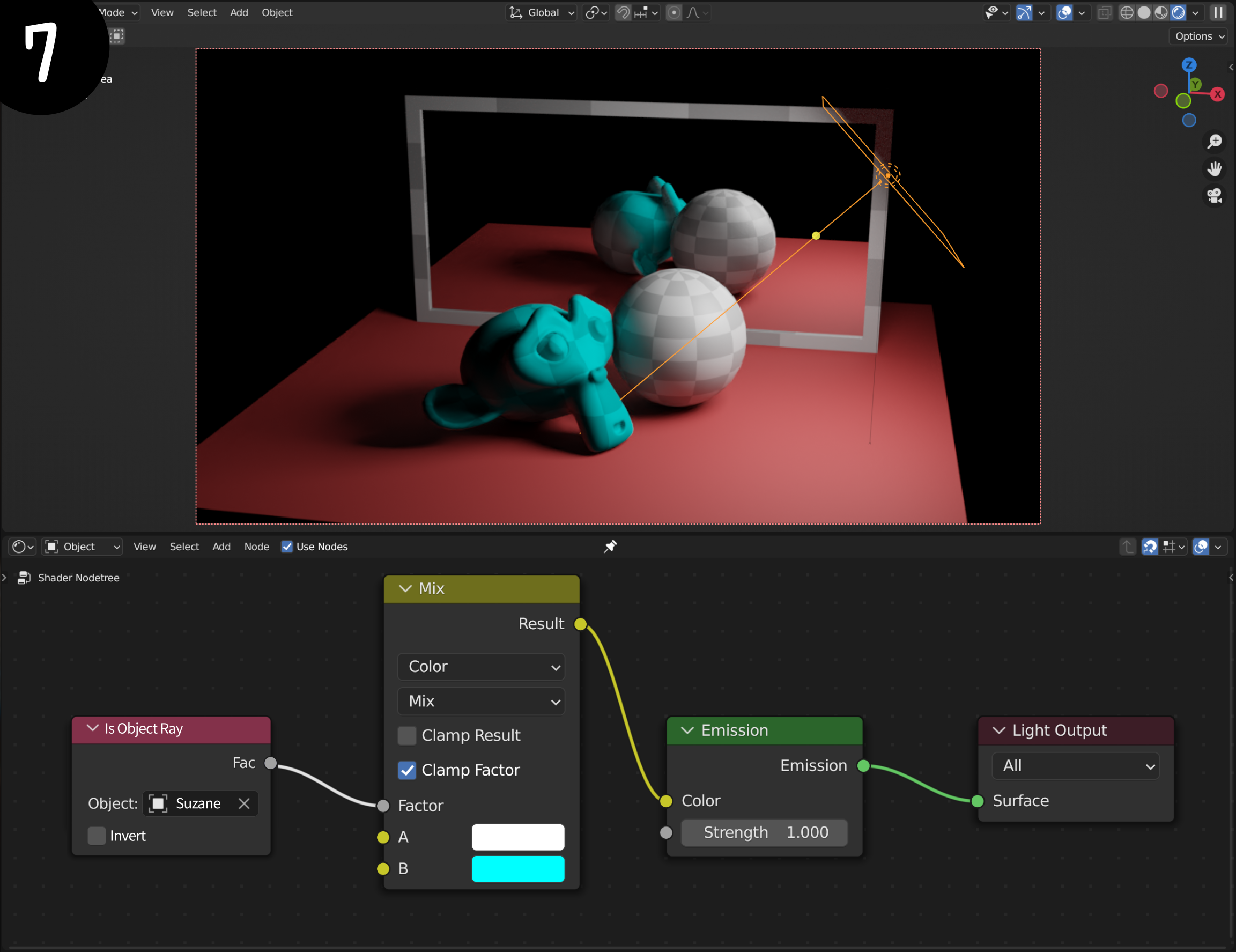Open the Options dropdown in viewport
The height and width of the screenshot is (952, 1236).
1198,36
